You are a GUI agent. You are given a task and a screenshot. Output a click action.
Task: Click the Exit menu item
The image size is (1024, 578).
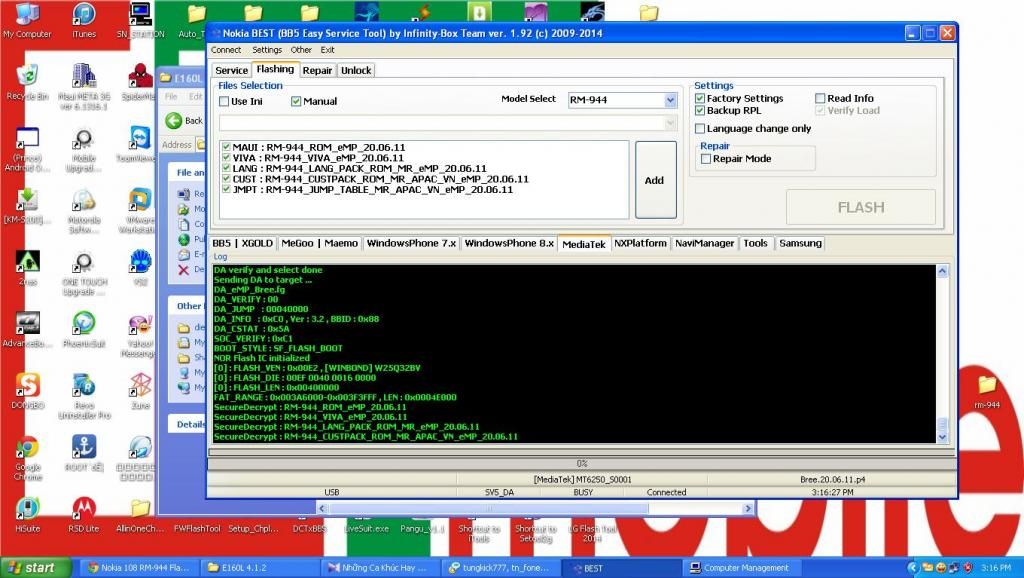coord(328,50)
